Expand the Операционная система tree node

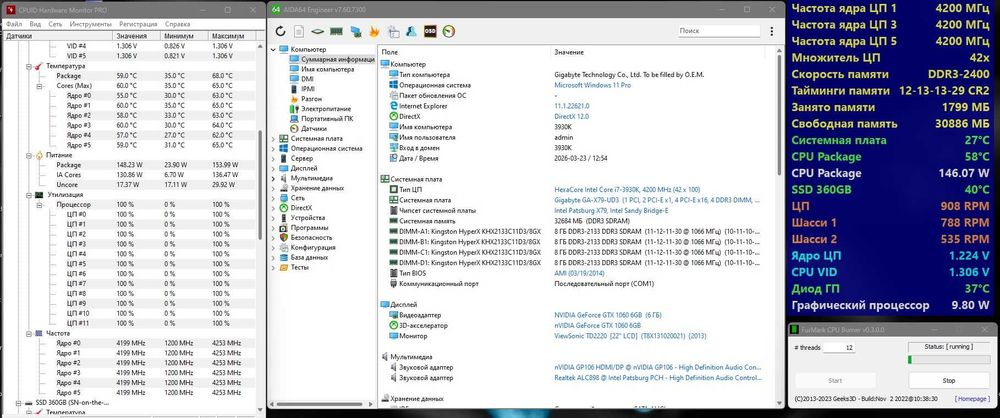click(x=274, y=148)
